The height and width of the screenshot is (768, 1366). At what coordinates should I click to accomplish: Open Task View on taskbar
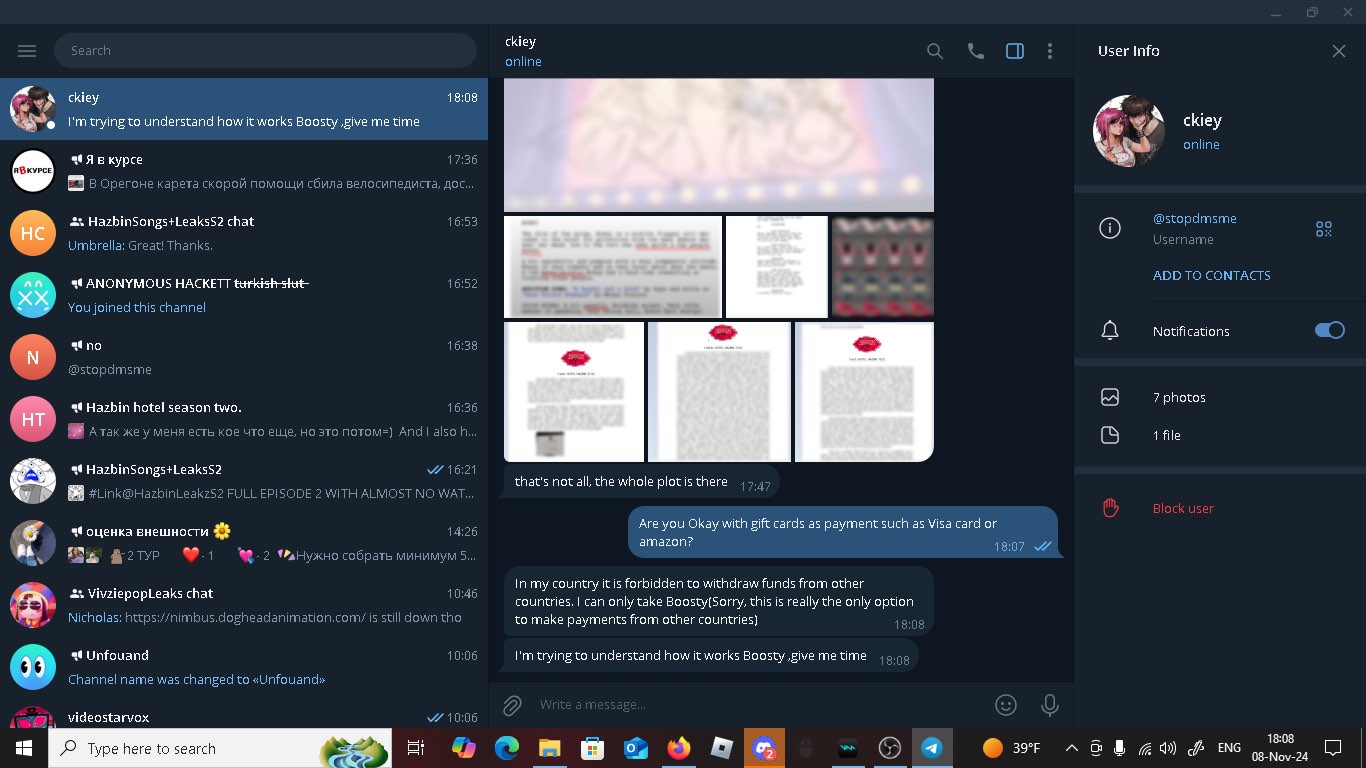(x=416, y=748)
